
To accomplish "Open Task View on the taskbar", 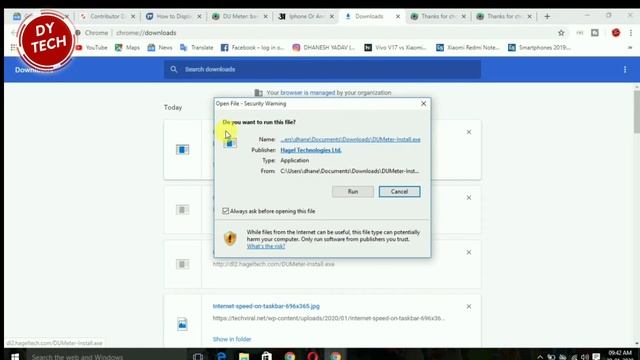I will pyautogui.click(x=198, y=356).
